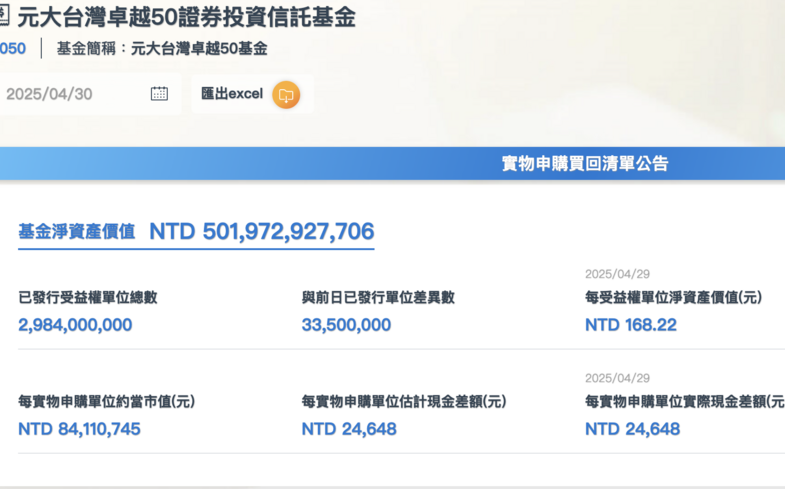Click the 與前日已發行單位差異數 label
Viewport: 785px width, 489px height.
coord(378,297)
